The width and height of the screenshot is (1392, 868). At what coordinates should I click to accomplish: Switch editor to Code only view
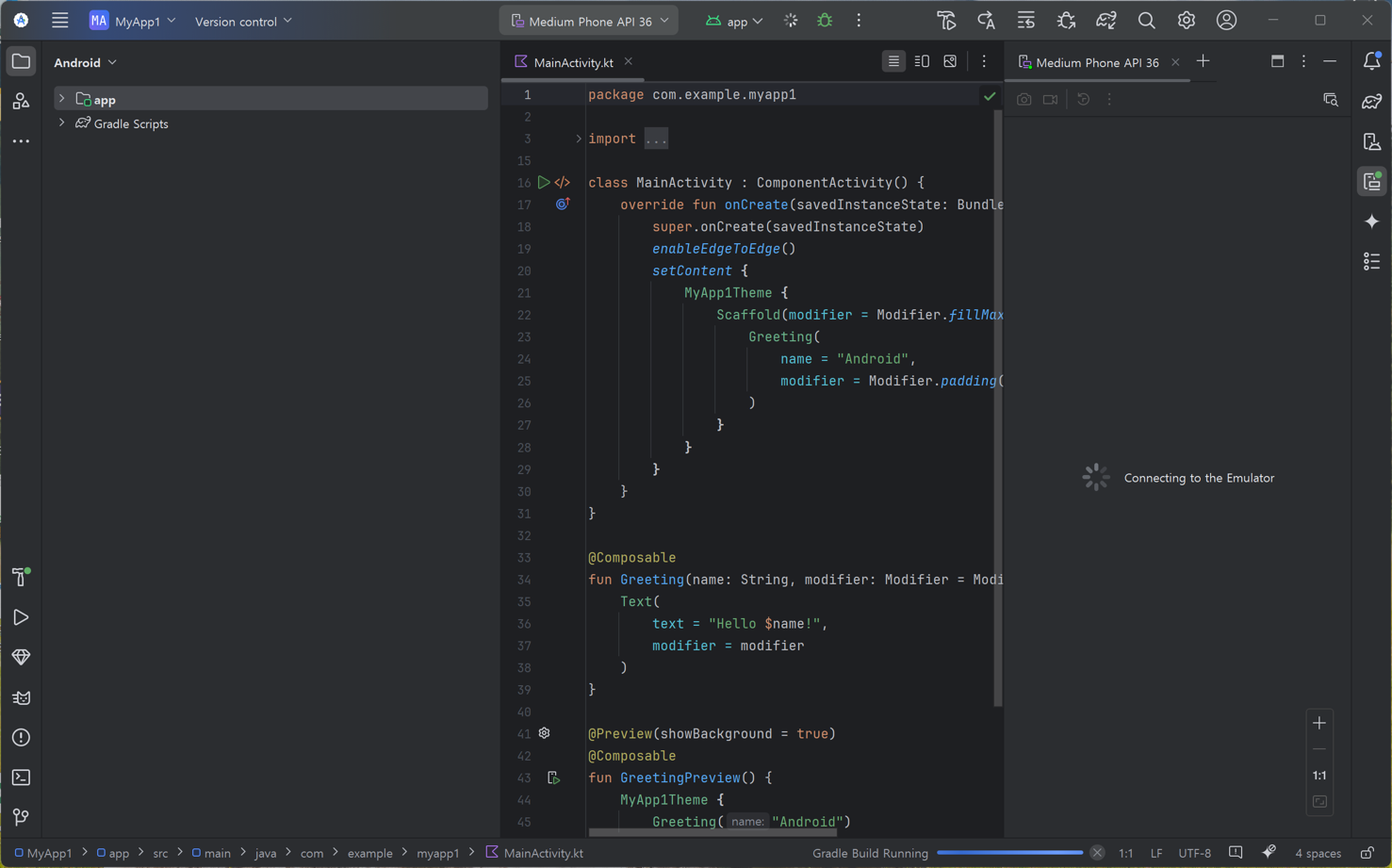(x=893, y=61)
